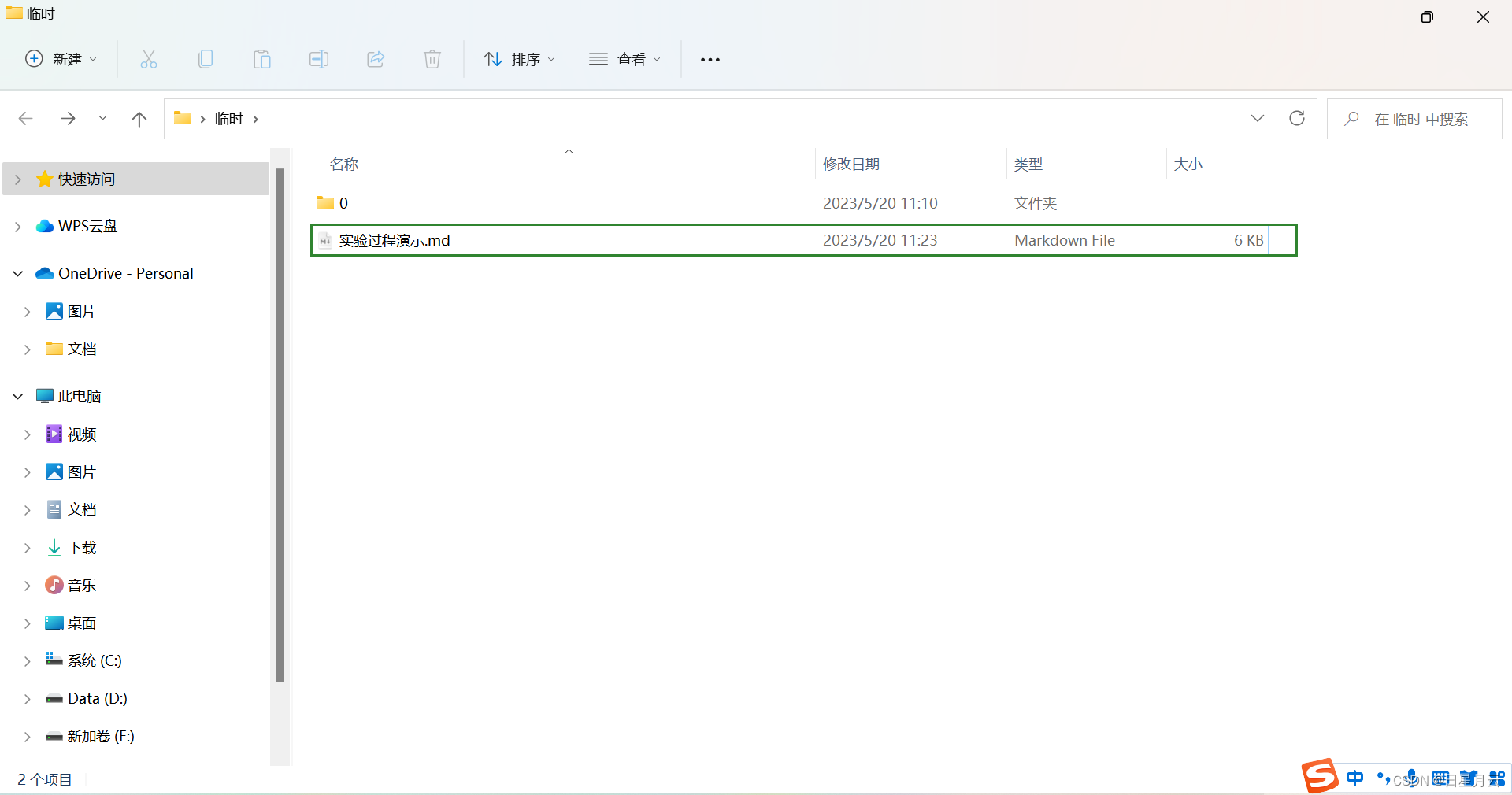Viewport: 1512px width, 795px height.
Task: Click the Sogou input method S icon
Action: (1320, 776)
